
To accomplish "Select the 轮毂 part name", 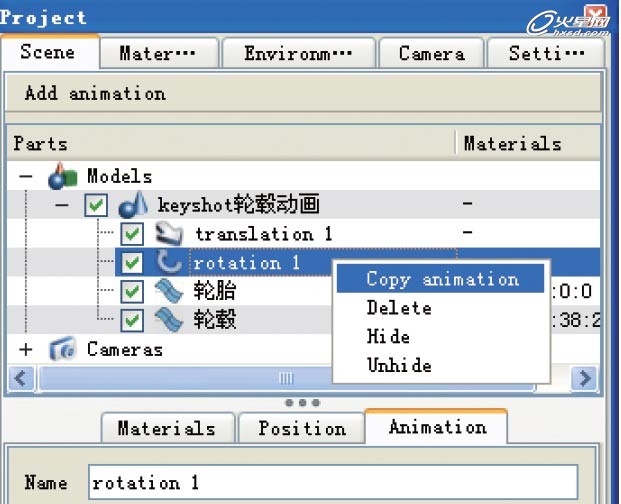I will (x=214, y=320).
